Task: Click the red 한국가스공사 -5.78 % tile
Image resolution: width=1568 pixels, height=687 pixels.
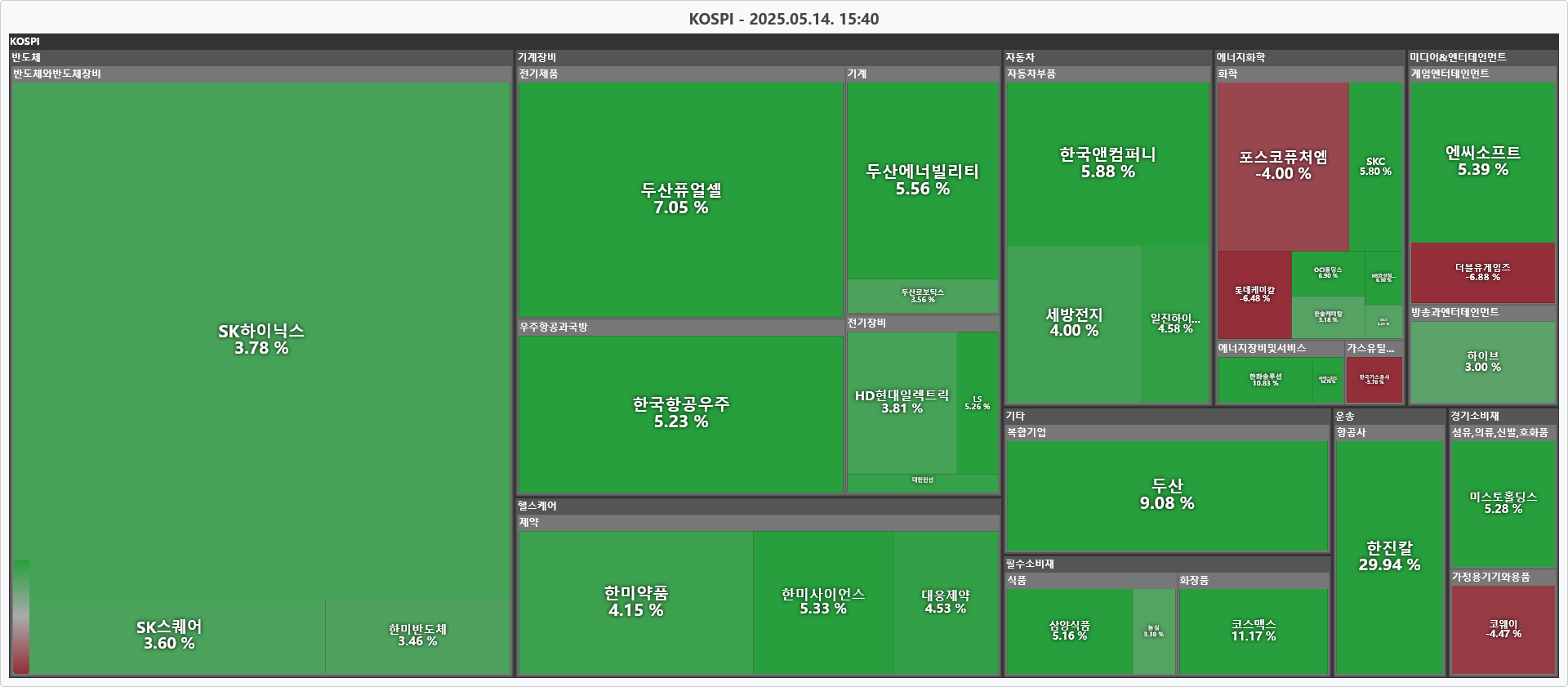Action: pos(1374,380)
